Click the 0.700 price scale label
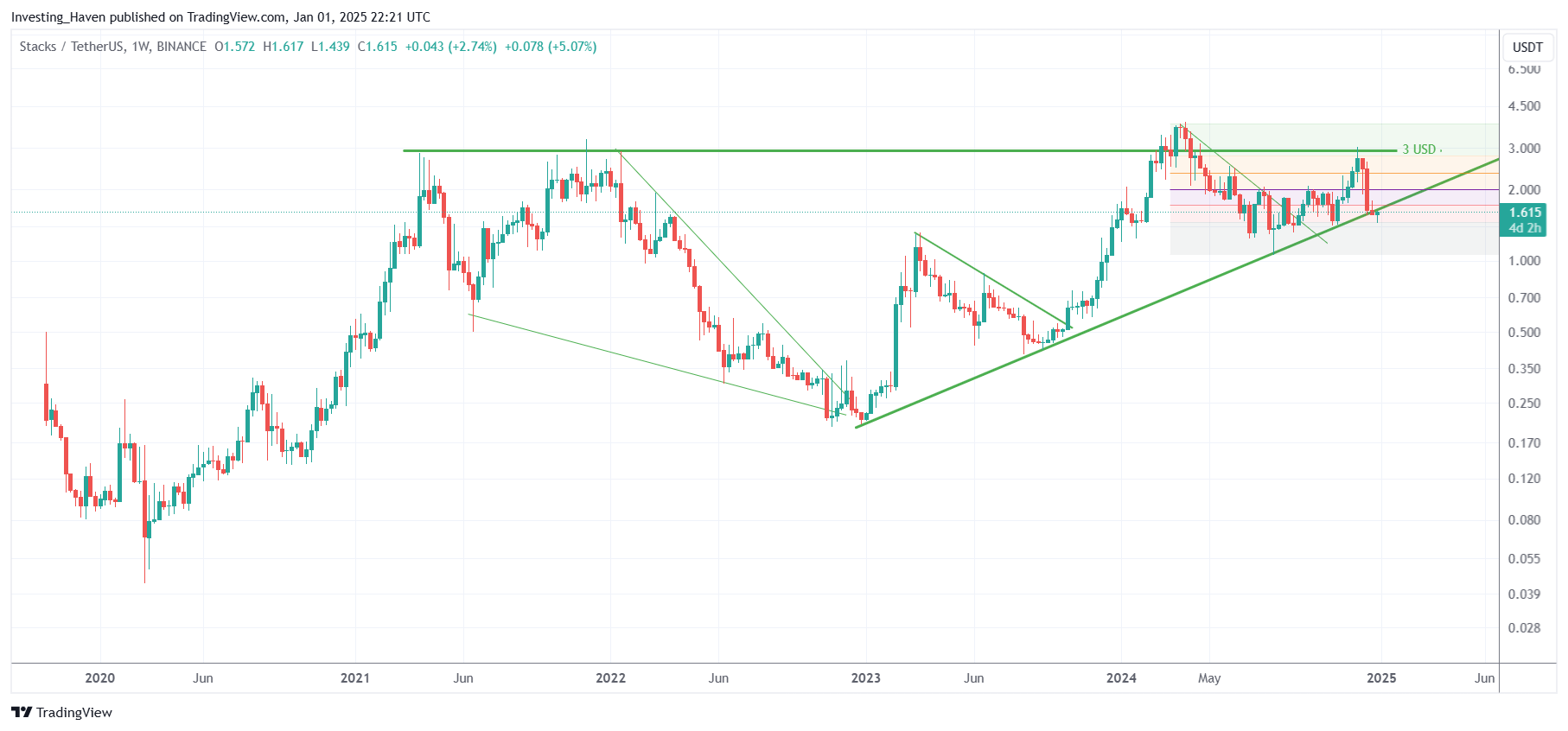 click(x=1524, y=298)
